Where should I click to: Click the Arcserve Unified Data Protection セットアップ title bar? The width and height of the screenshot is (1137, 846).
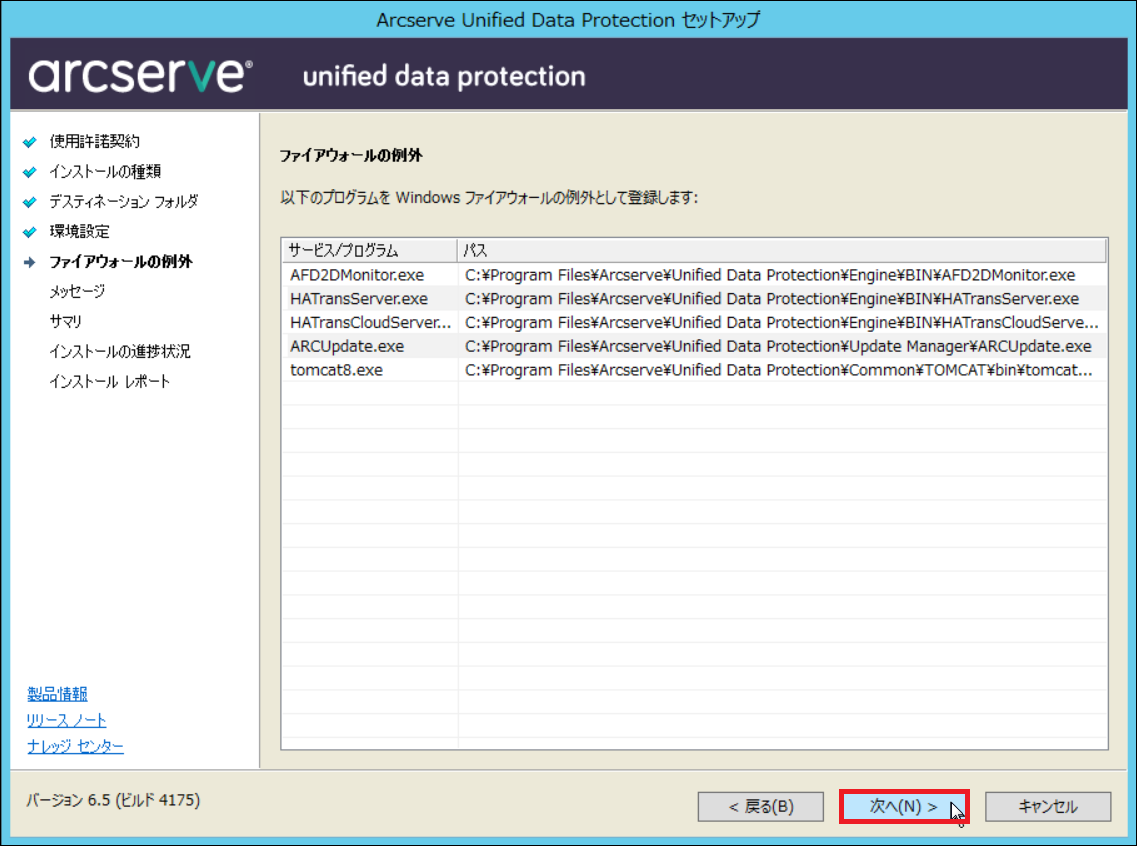568,20
